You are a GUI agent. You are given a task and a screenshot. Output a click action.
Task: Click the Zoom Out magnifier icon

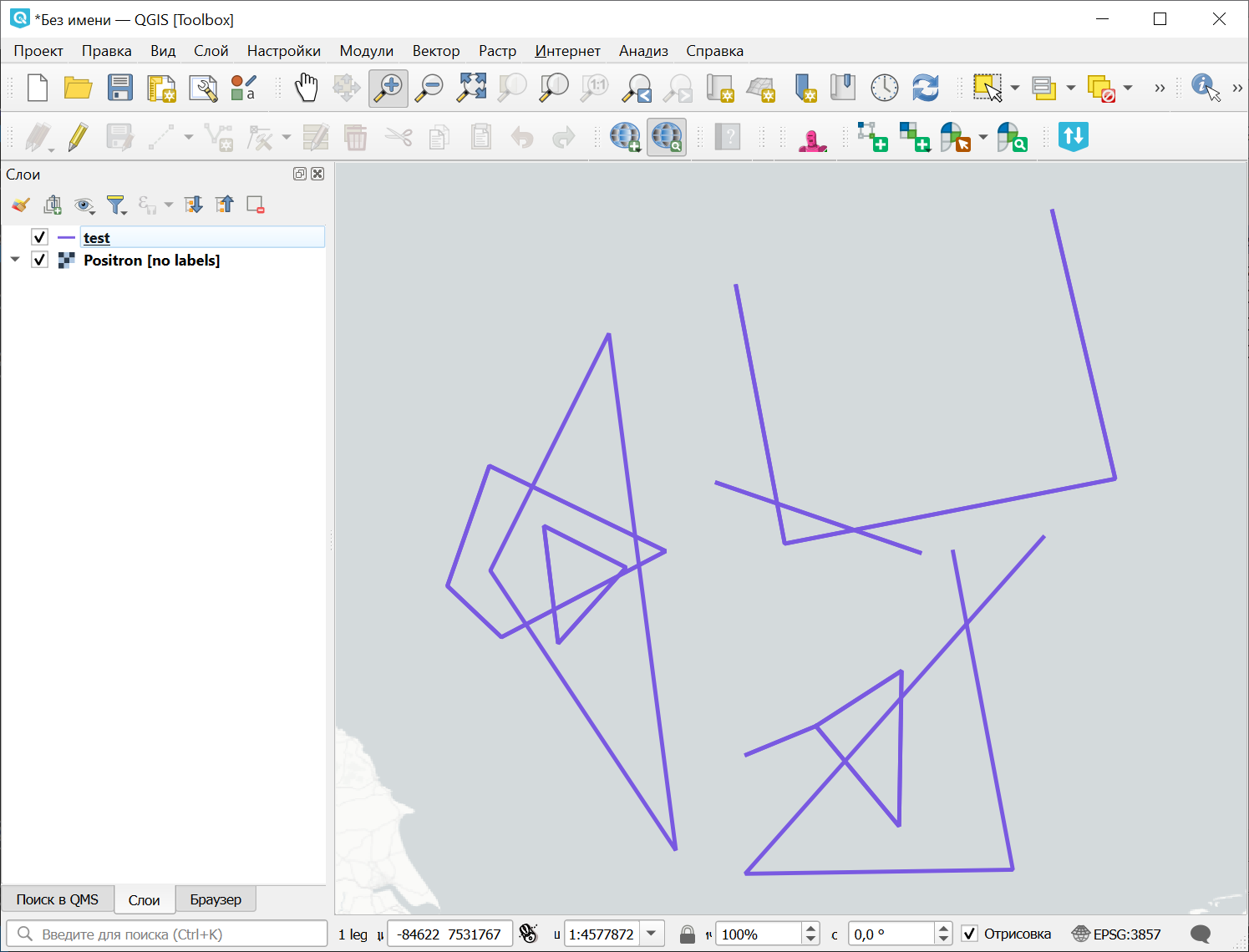tap(429, 88)
